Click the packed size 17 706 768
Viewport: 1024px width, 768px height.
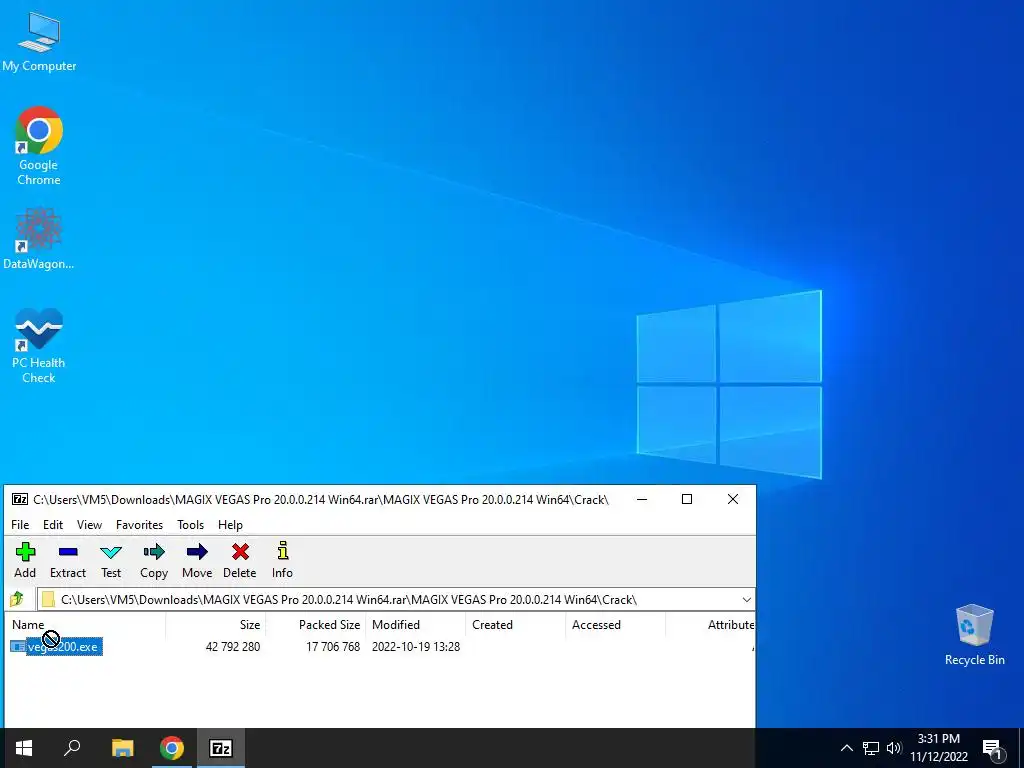[x=333, y=647]
